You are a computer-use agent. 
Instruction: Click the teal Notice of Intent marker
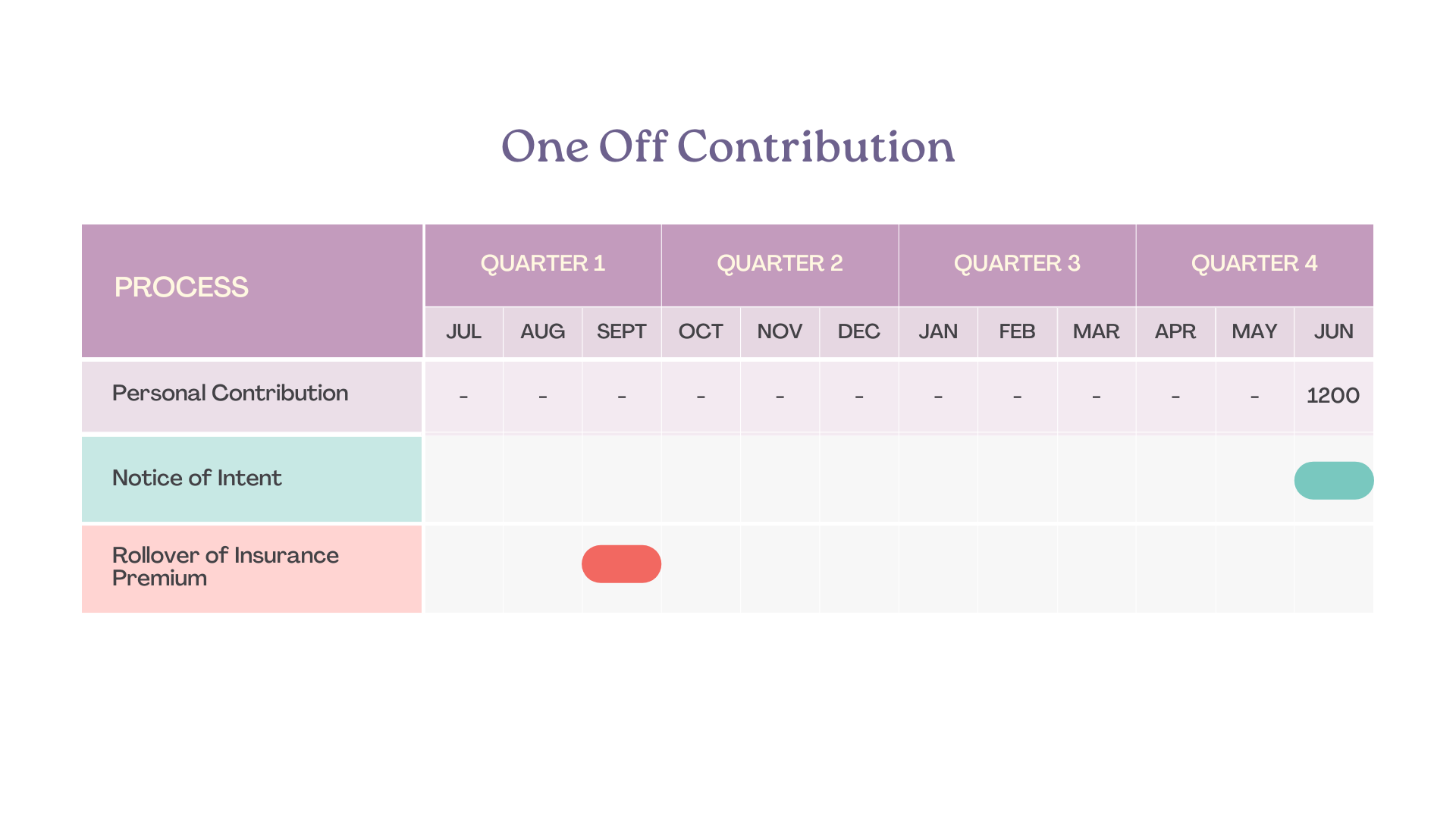(x=1334, y=481)
